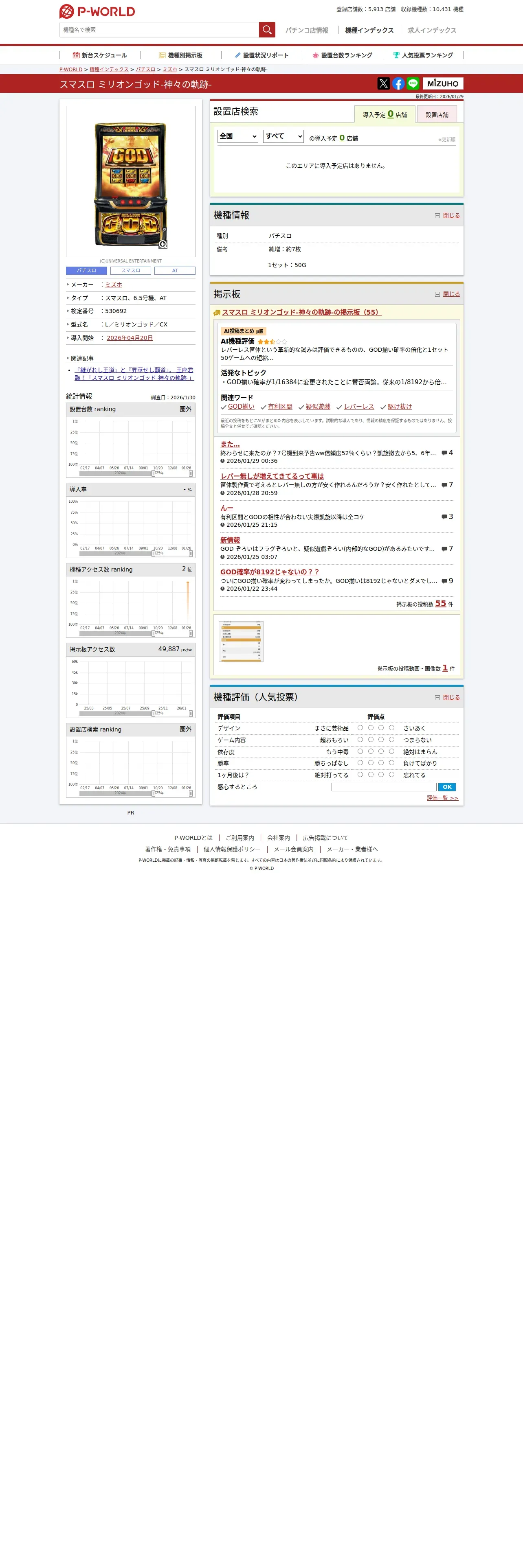Viewport: 523px width, 1568px height.
Task: Open 個人情報保護ポリシー footer link
Action: [x=232, y=849]
